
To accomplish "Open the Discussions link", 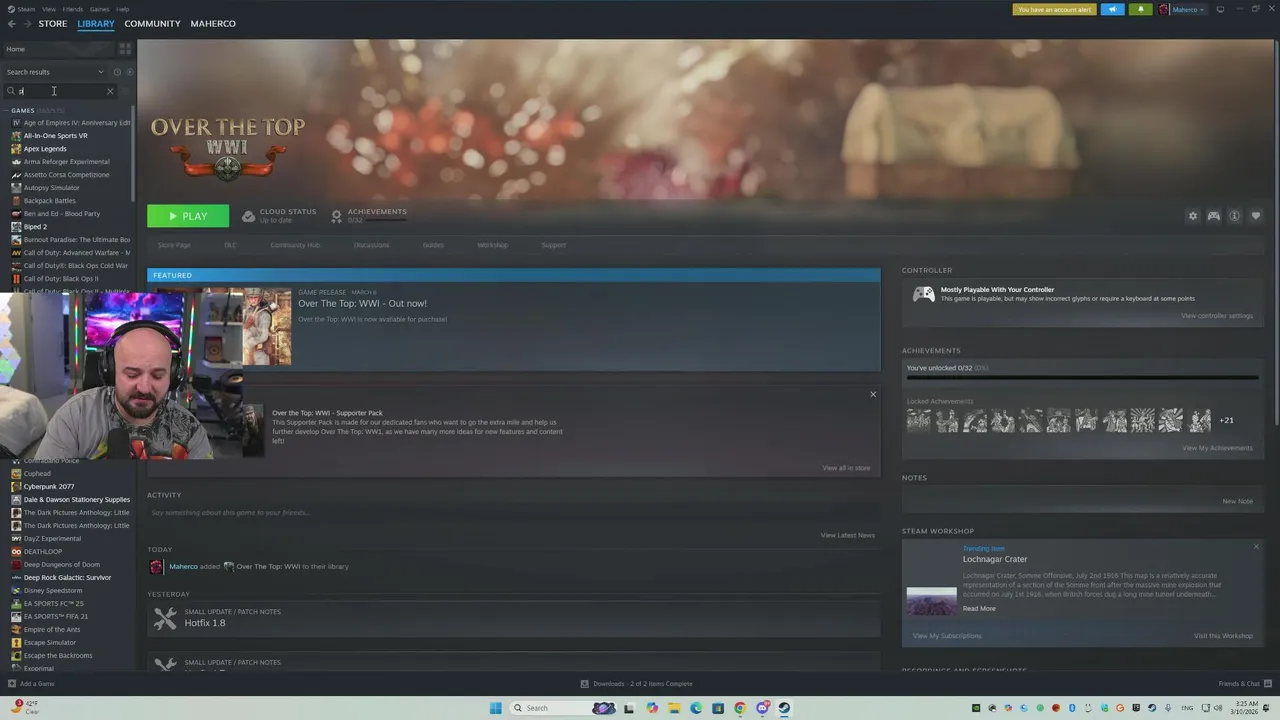I will pyautogui.click(x=371, y=245).
